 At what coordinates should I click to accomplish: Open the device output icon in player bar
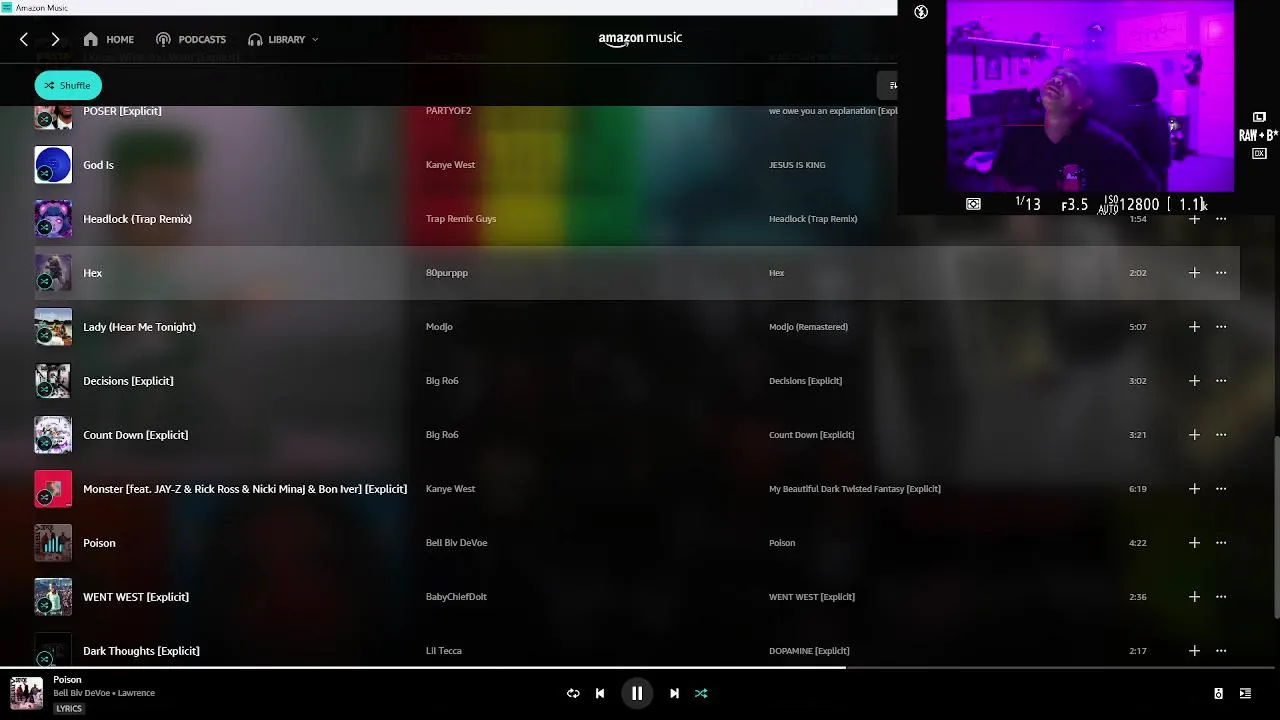(1218, 693)
